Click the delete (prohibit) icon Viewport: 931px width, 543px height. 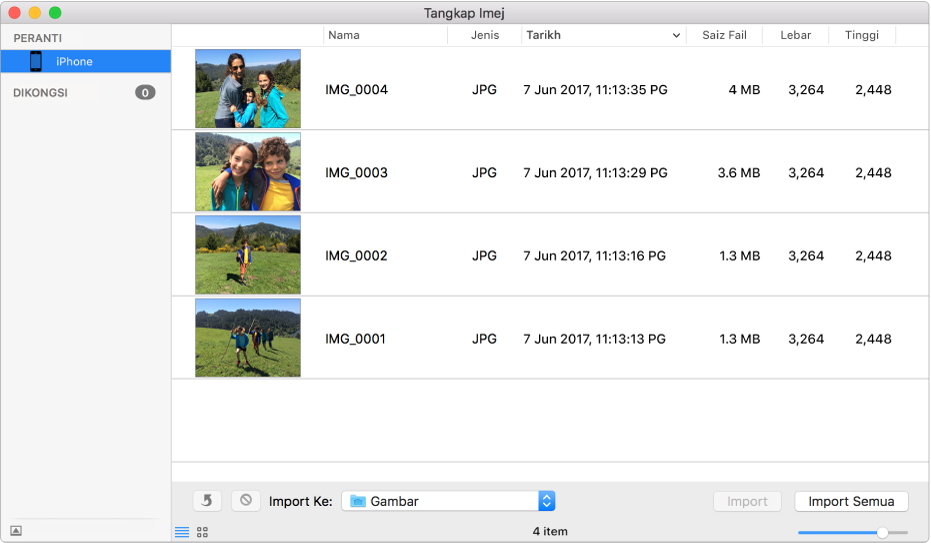246,501
